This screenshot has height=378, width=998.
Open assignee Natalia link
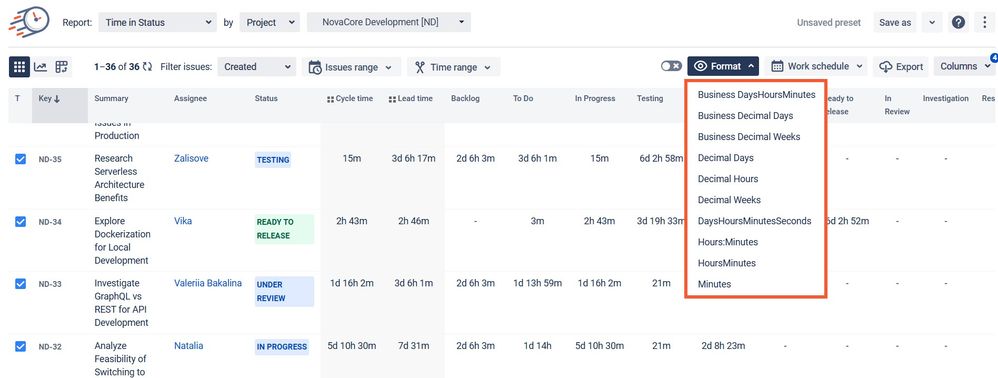pyautogui.click(x=188, y=346)
